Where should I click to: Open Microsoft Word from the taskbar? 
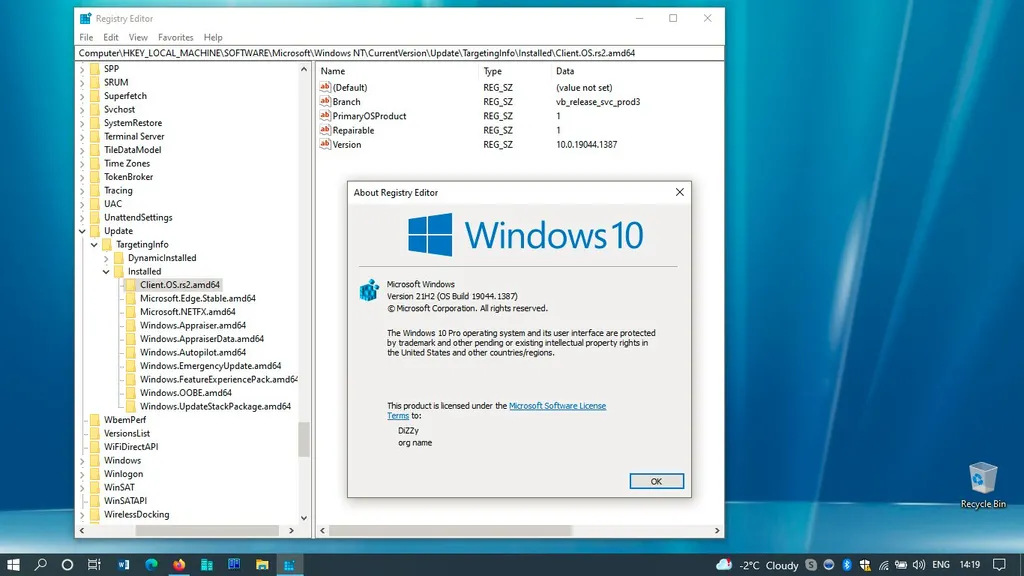pyautogui.click(x=124, y=565)
